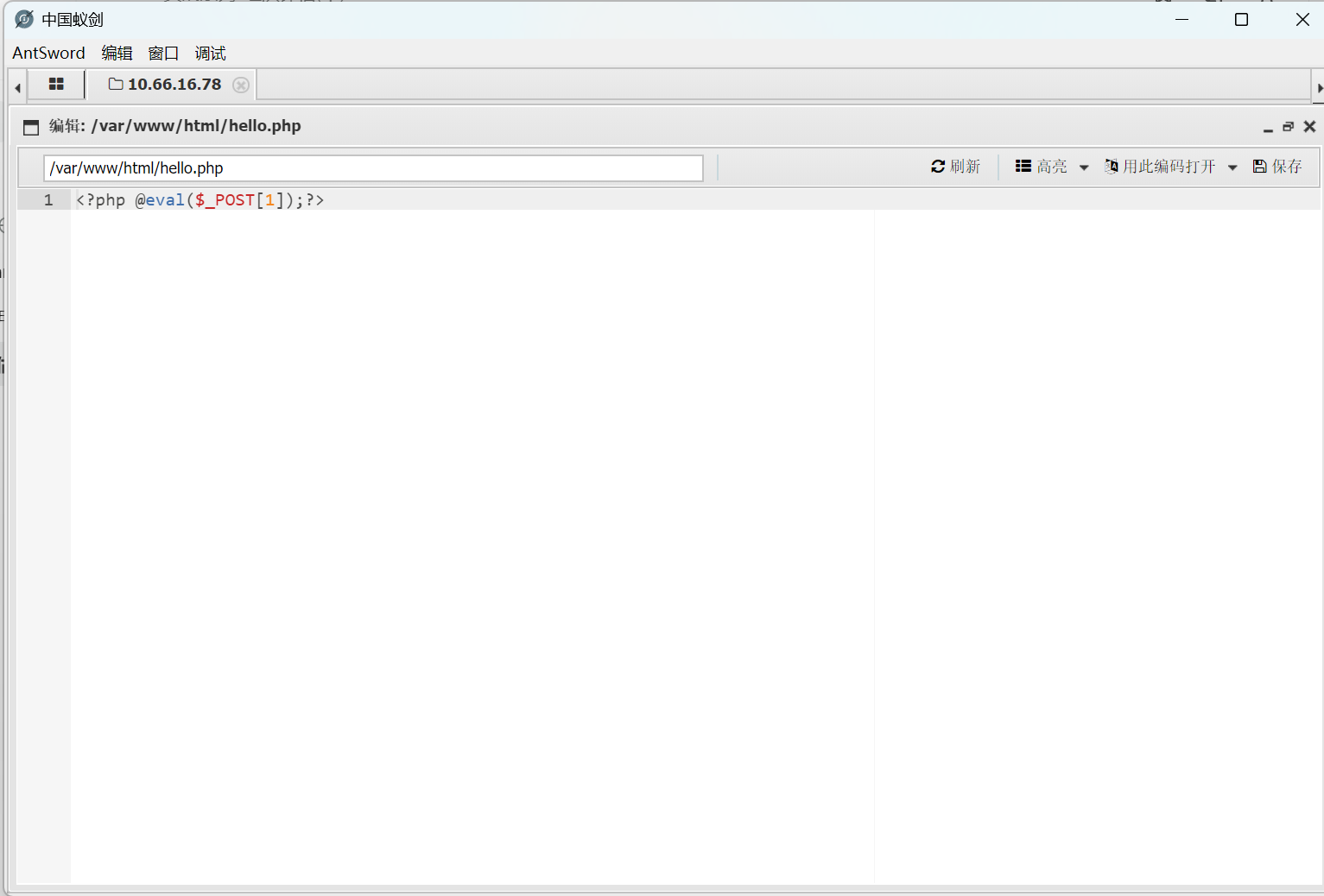Click line number 1 in gutter

pos(48,200)
